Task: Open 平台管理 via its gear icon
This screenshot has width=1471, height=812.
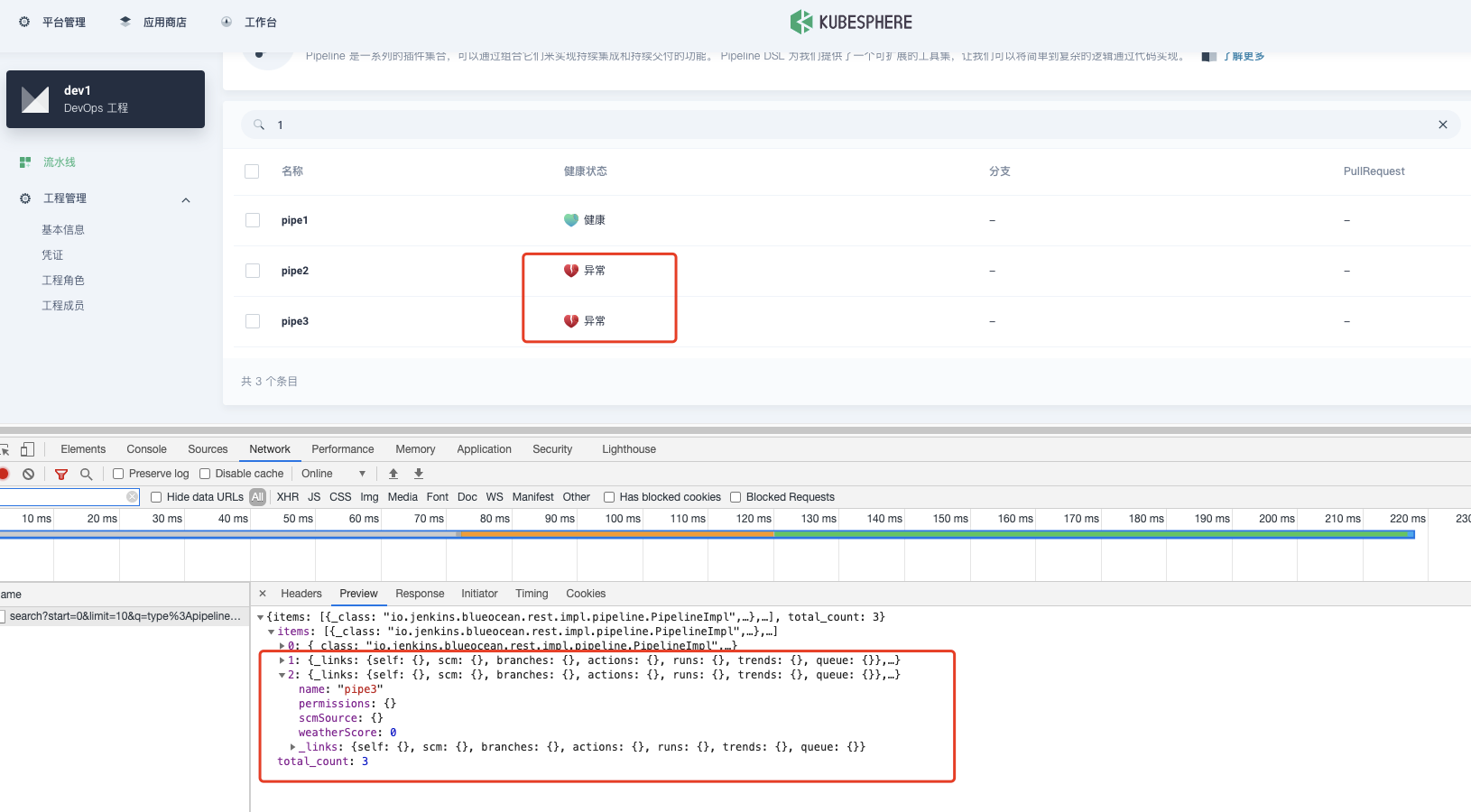Action: click(24, 21)
